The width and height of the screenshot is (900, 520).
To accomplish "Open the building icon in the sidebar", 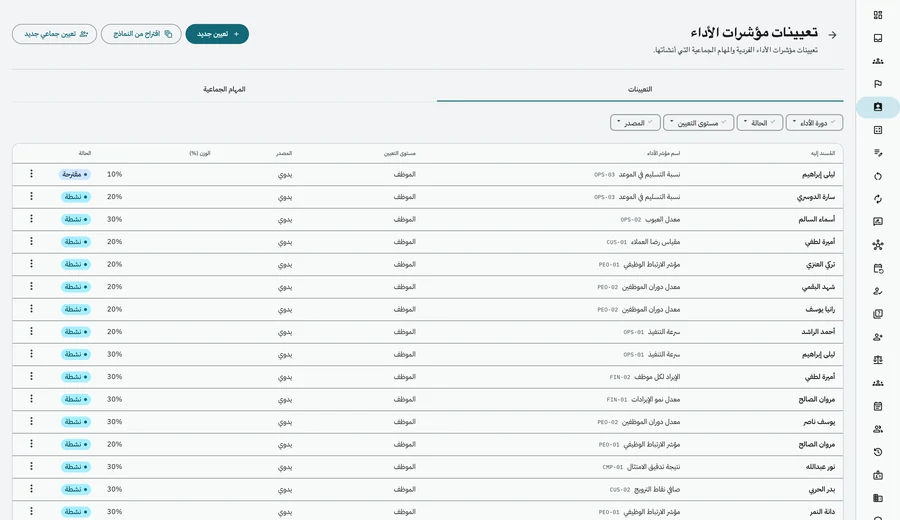I will tap(878, 498).
